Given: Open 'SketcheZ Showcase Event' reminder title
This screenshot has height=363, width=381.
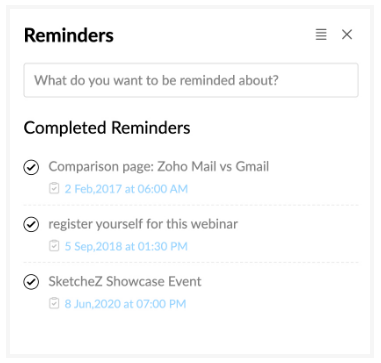Looking at the screenshot, I should 125,281.
